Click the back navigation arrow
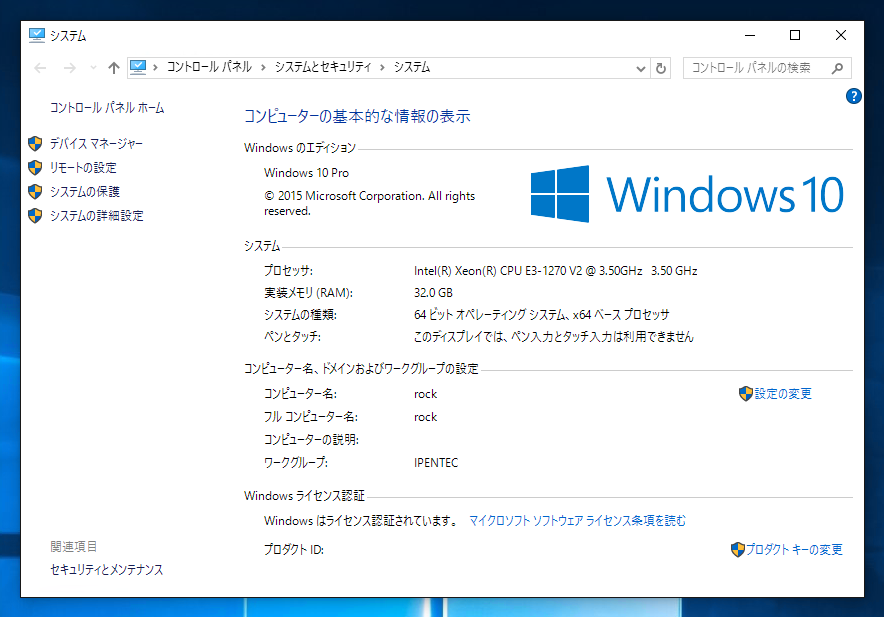The height and width of the screenshot is (617, 884). (x=40, y=68)
